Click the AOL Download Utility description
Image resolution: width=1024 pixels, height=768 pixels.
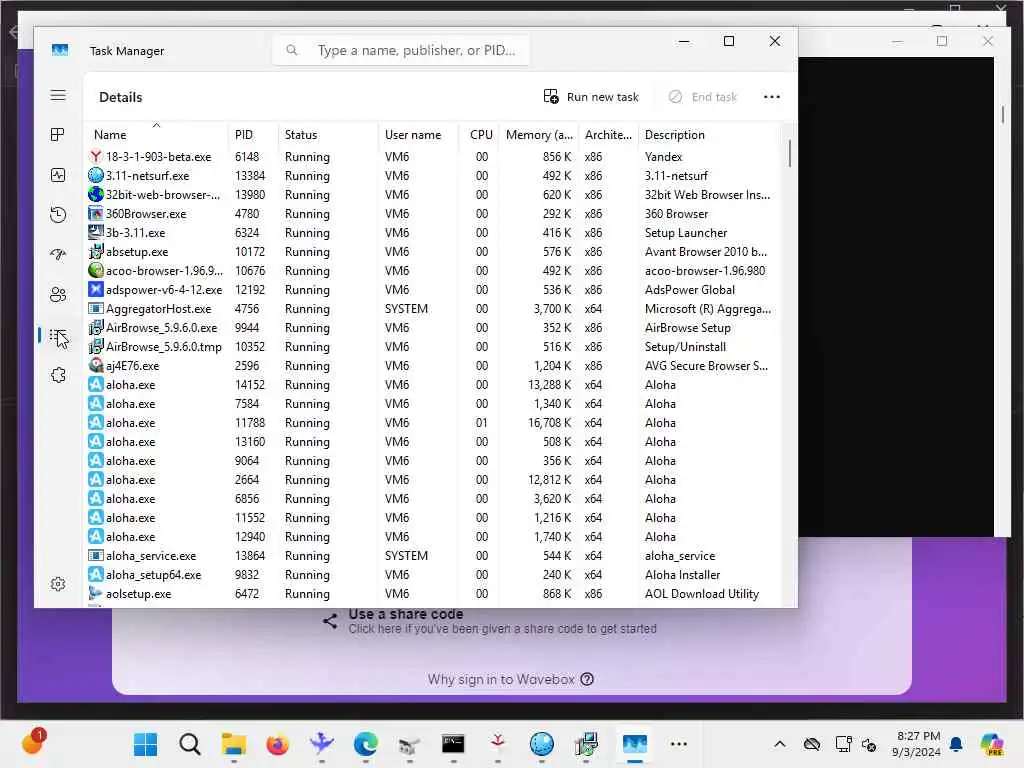tap(701, 594)
